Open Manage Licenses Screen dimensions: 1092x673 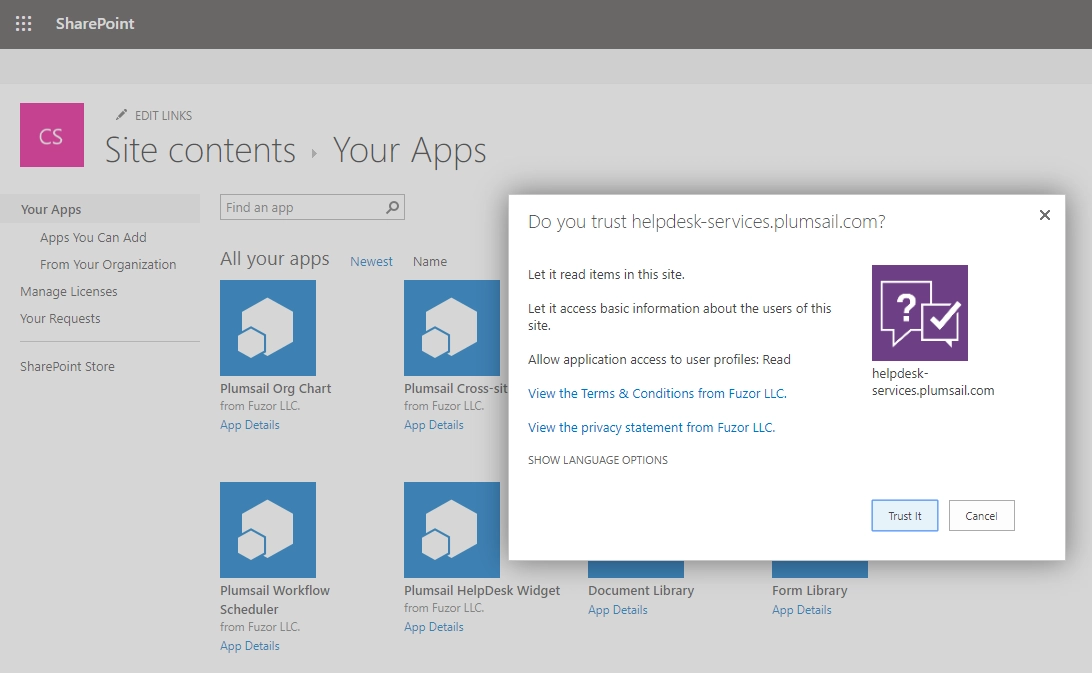tap(68, 291)
